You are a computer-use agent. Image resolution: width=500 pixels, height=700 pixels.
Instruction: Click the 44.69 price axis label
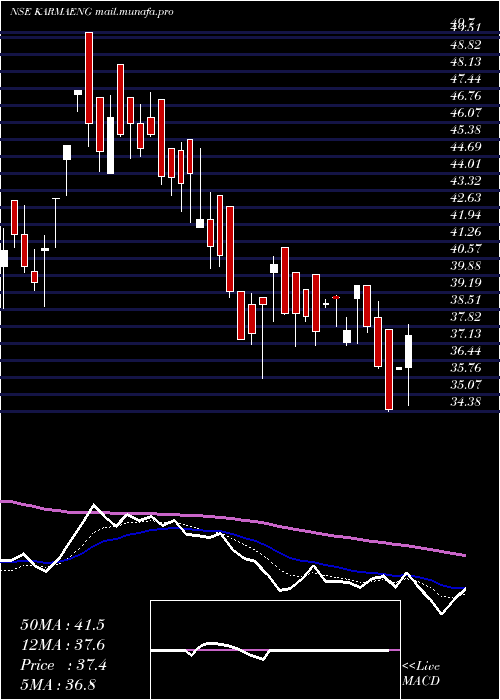pos(466,147)
